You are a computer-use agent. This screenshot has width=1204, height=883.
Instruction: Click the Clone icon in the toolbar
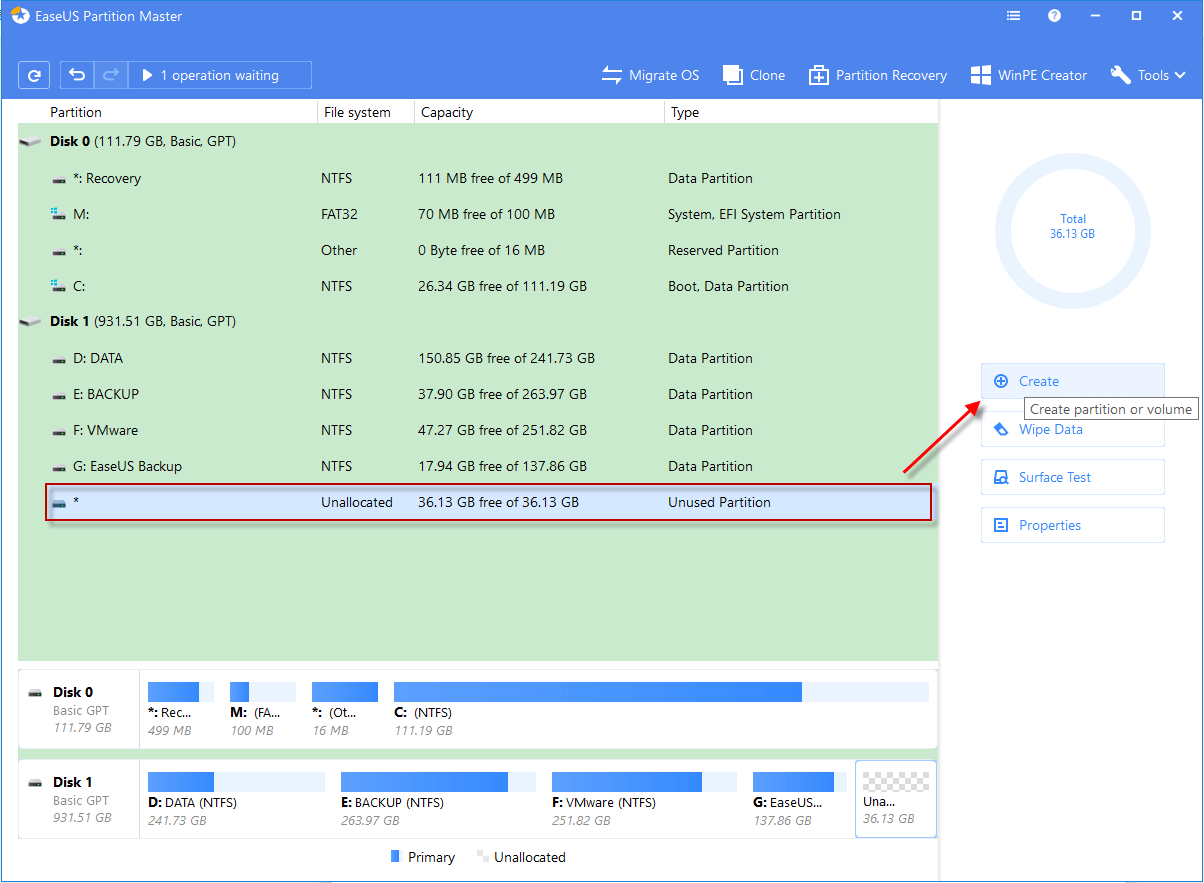[x=733, y=75]
